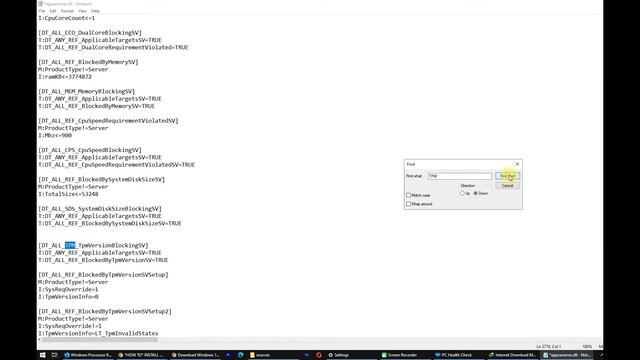This screenshot has width=640, height=360.
Task: Click the line [DT_ALL_SDS_SystemDiskSizeBlockingSV]
Action: pos(100,209)
